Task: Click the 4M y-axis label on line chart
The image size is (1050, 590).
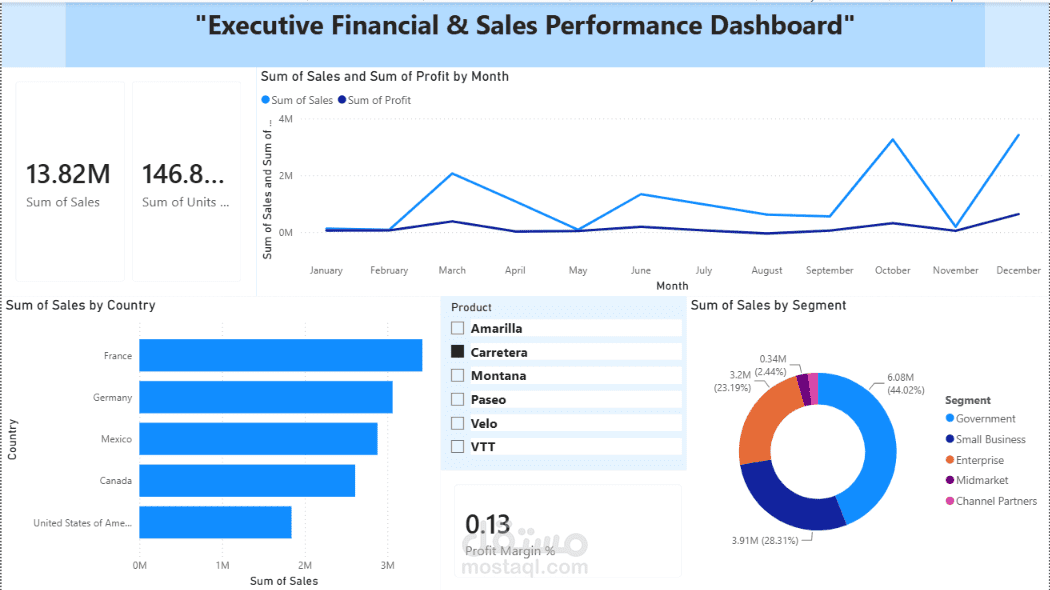Action: coord(285,119)
